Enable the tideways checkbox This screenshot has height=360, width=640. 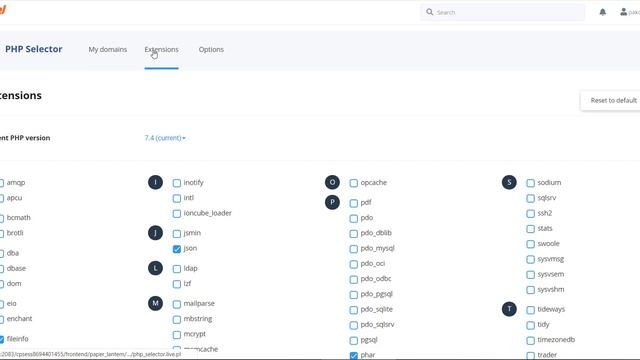point(530,310)
